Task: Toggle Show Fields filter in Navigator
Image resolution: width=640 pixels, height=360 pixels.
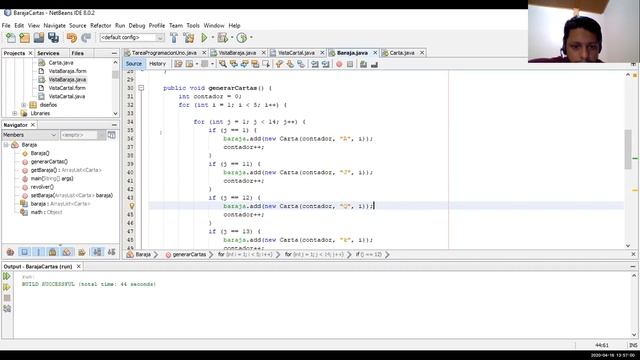Action: pyautogui.click(x=24, y=252)
